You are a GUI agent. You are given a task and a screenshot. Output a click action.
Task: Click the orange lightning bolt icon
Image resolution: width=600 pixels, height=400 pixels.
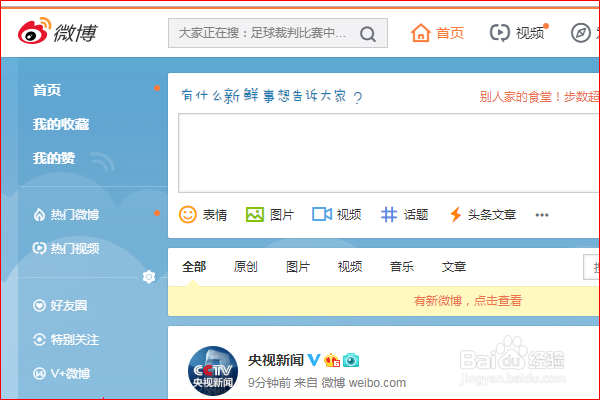[x=455, y=214]
